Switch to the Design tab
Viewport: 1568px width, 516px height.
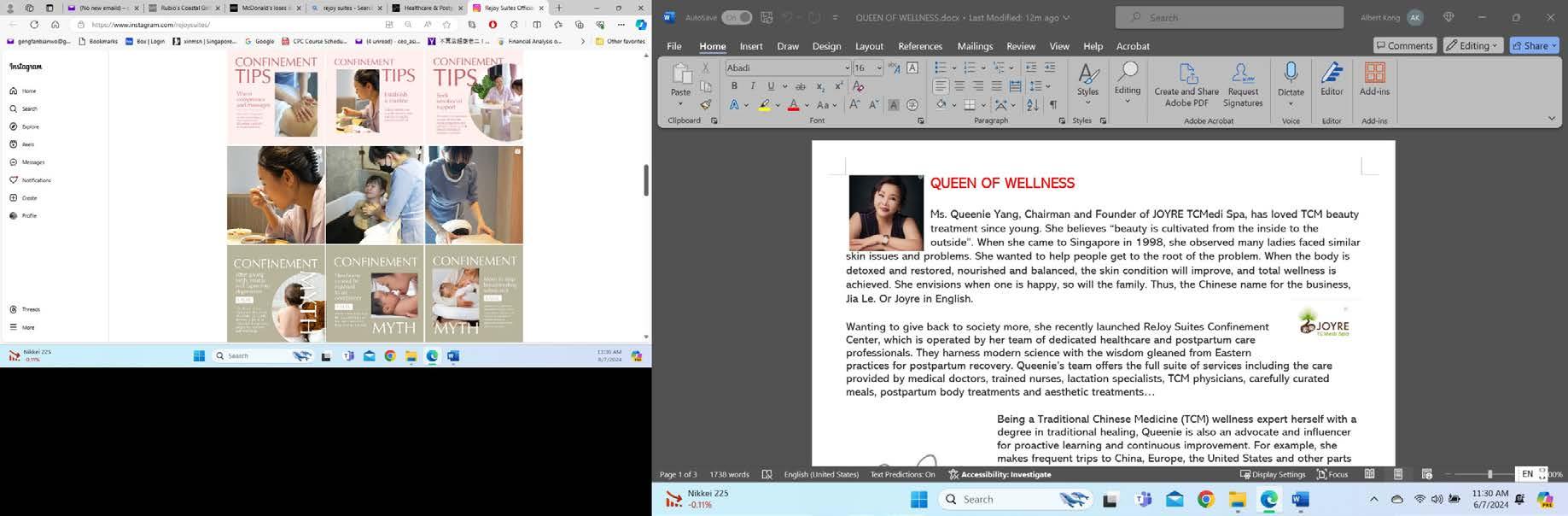(x=826, y=46)
